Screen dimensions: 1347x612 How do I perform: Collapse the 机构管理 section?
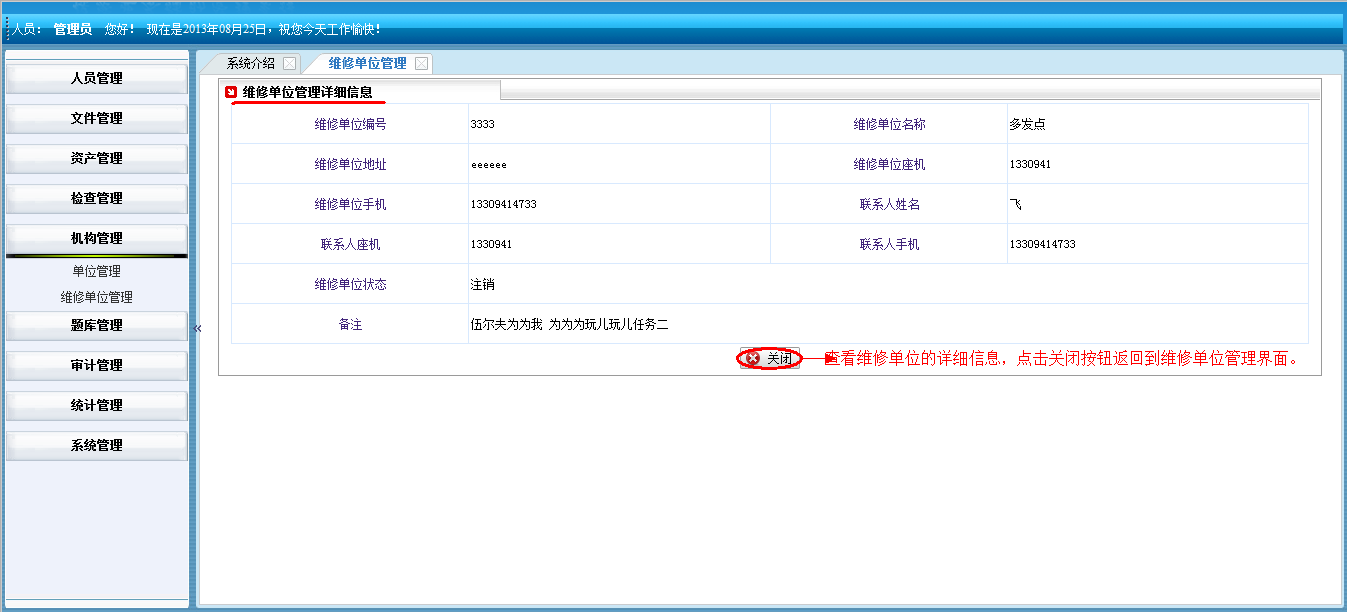pos(97,238)
